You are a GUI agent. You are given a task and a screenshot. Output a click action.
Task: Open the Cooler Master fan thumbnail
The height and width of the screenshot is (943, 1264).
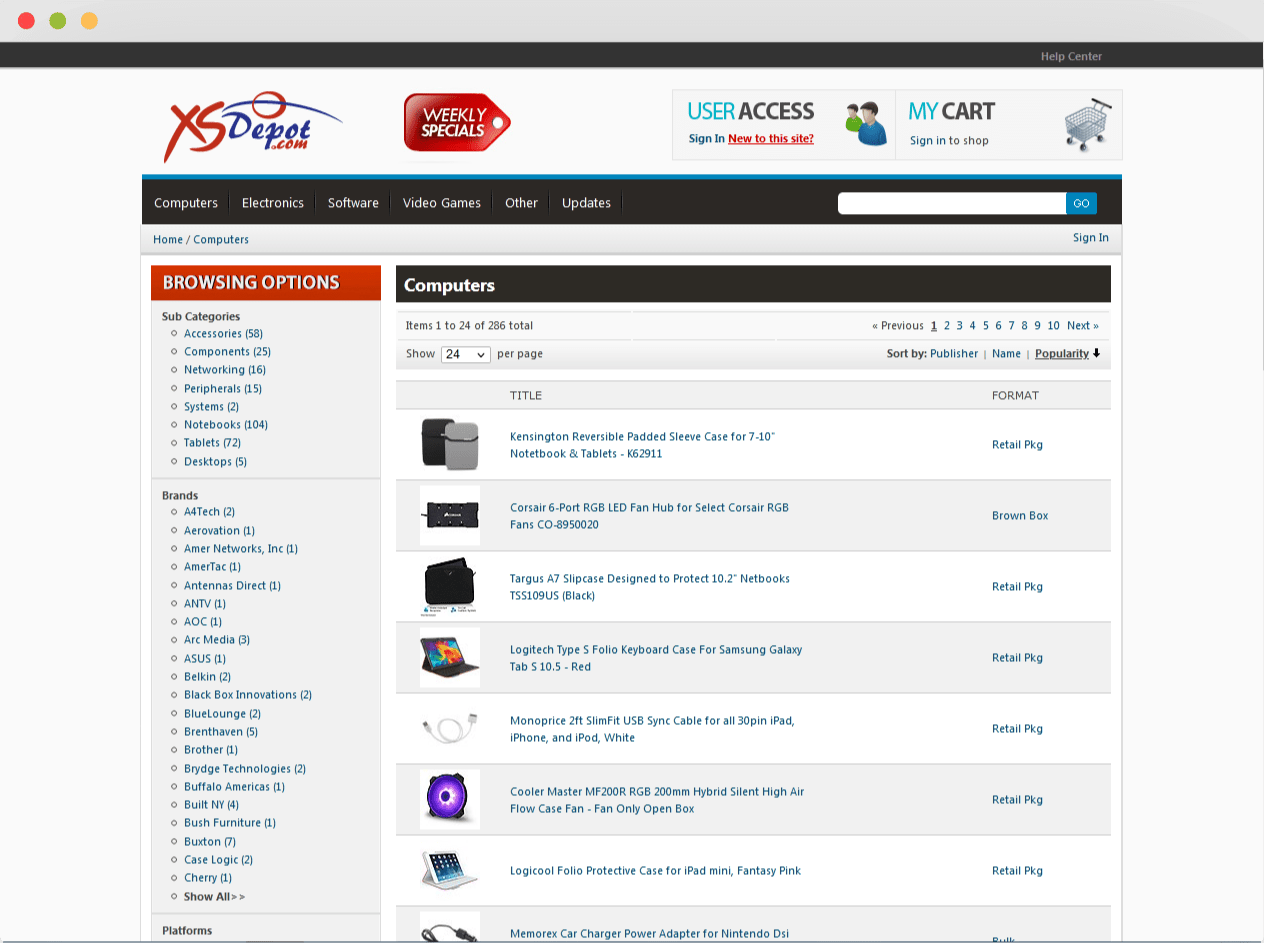pos(450,800)
